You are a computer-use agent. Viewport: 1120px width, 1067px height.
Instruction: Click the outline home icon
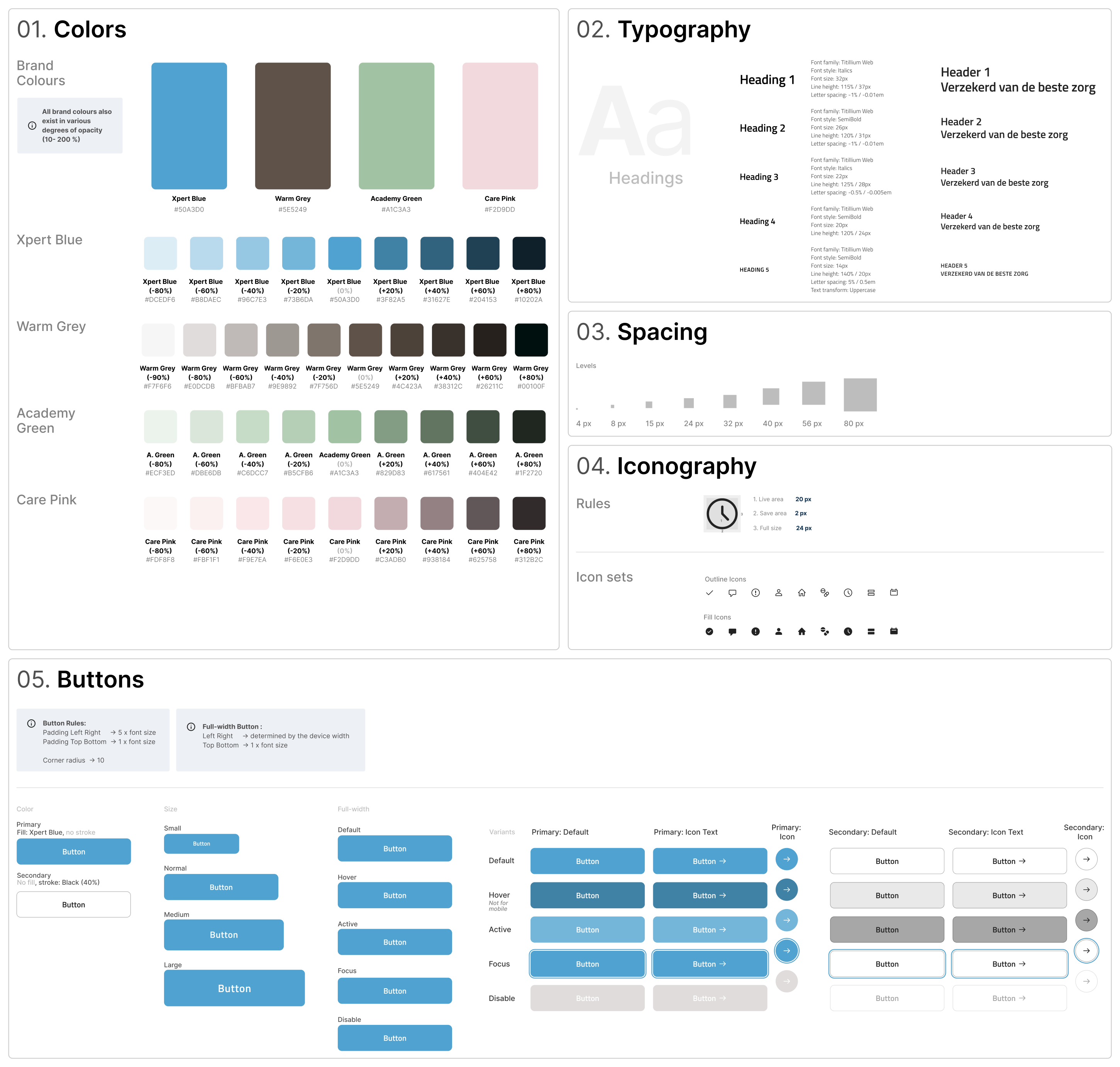(801, 593)
